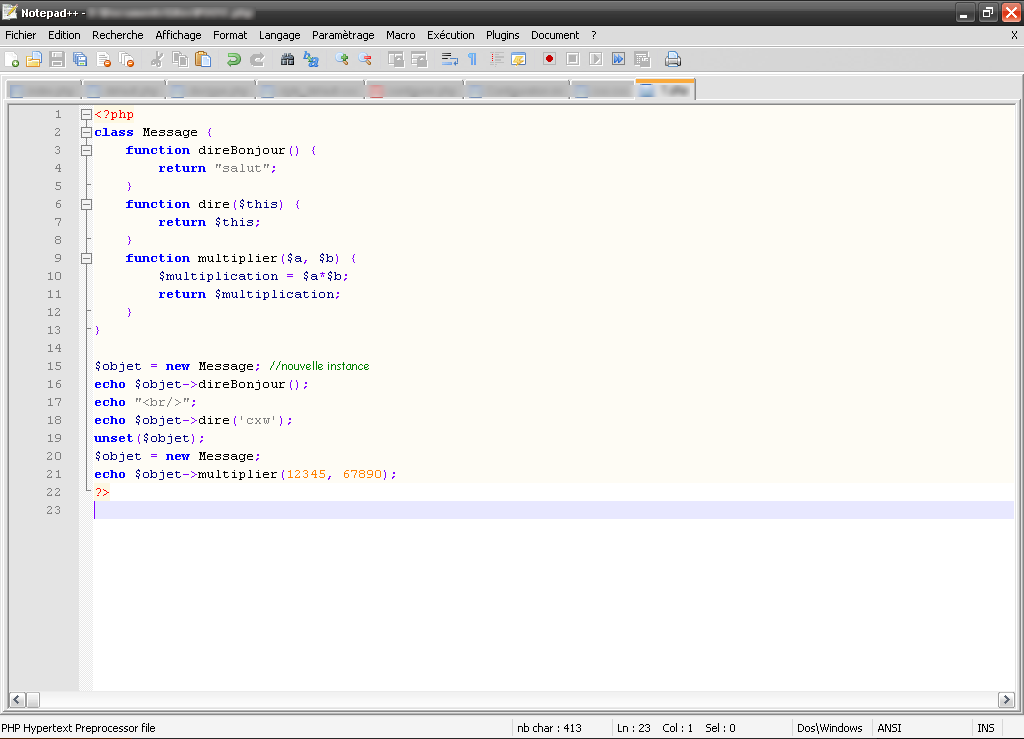Click the macro playback icon
This screenshot has width=1024, height=739.
point(596,59)
